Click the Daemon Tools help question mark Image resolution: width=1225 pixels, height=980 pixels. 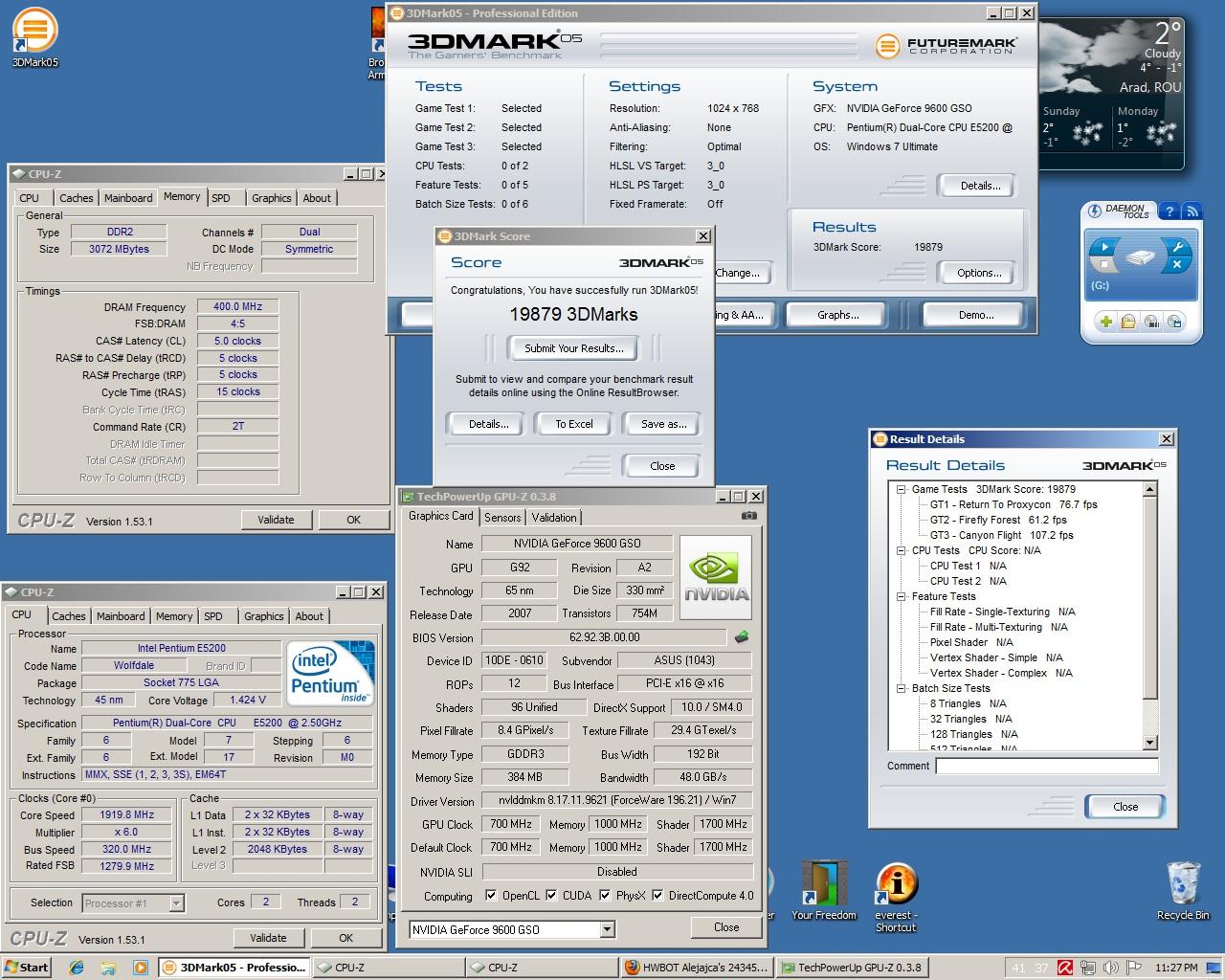click(1169, 212)
